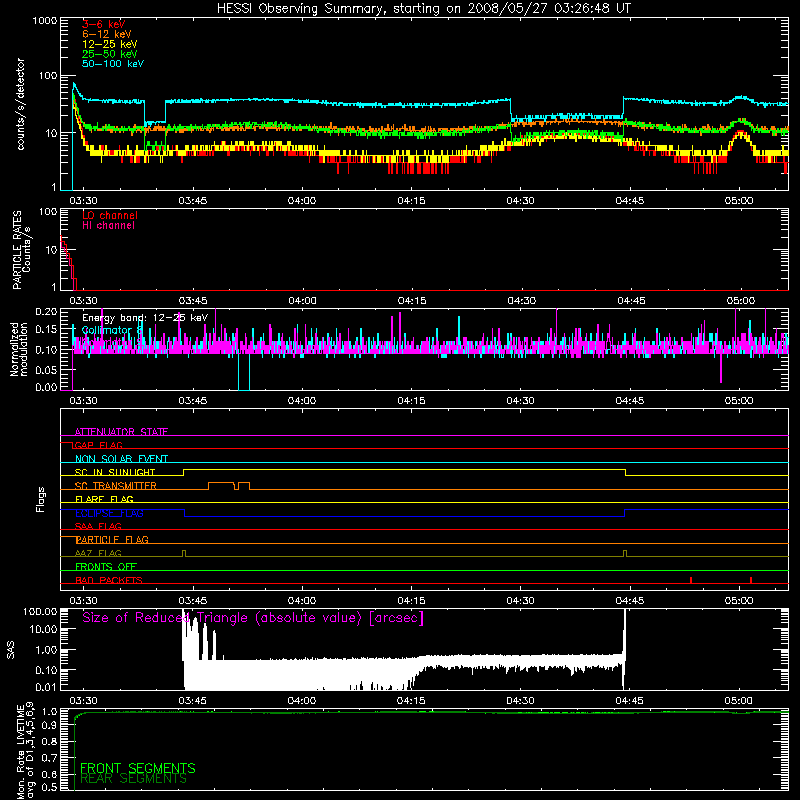Screen dimensions: 800x800
Task: Click the 'Energy band: 12-25 keV' label
Action: [x=145, y=318]
